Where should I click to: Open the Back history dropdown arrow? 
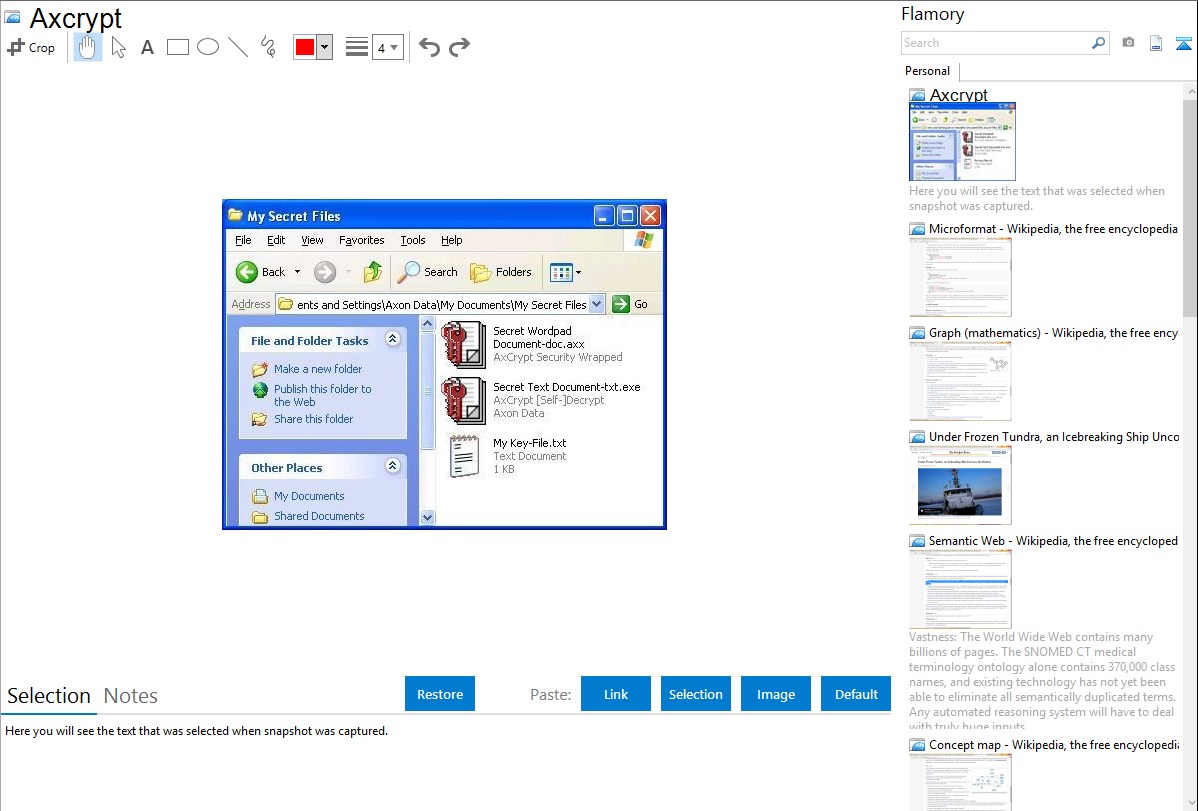point(297,272)
